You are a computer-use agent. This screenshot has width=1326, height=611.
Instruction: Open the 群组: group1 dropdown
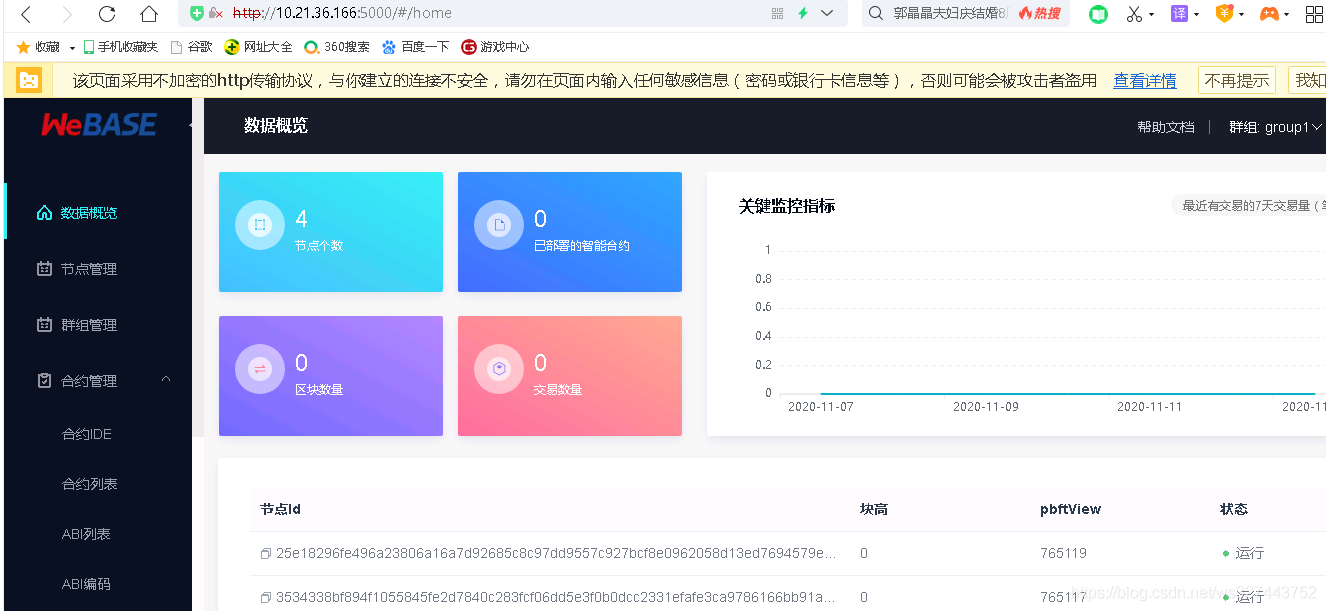[1275, 127]
